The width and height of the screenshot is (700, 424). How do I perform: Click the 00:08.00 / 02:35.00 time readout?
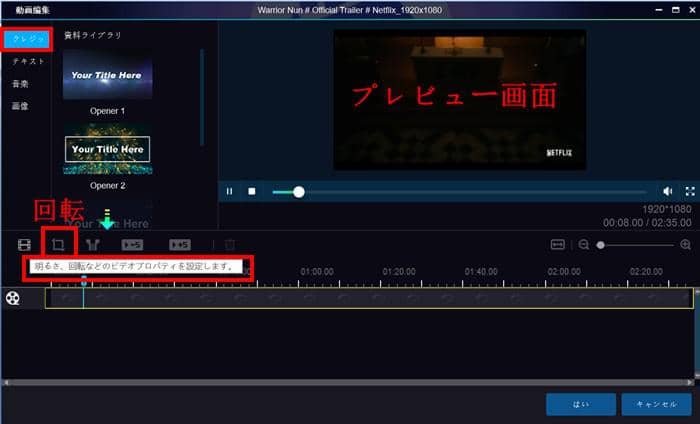(647, 222)
